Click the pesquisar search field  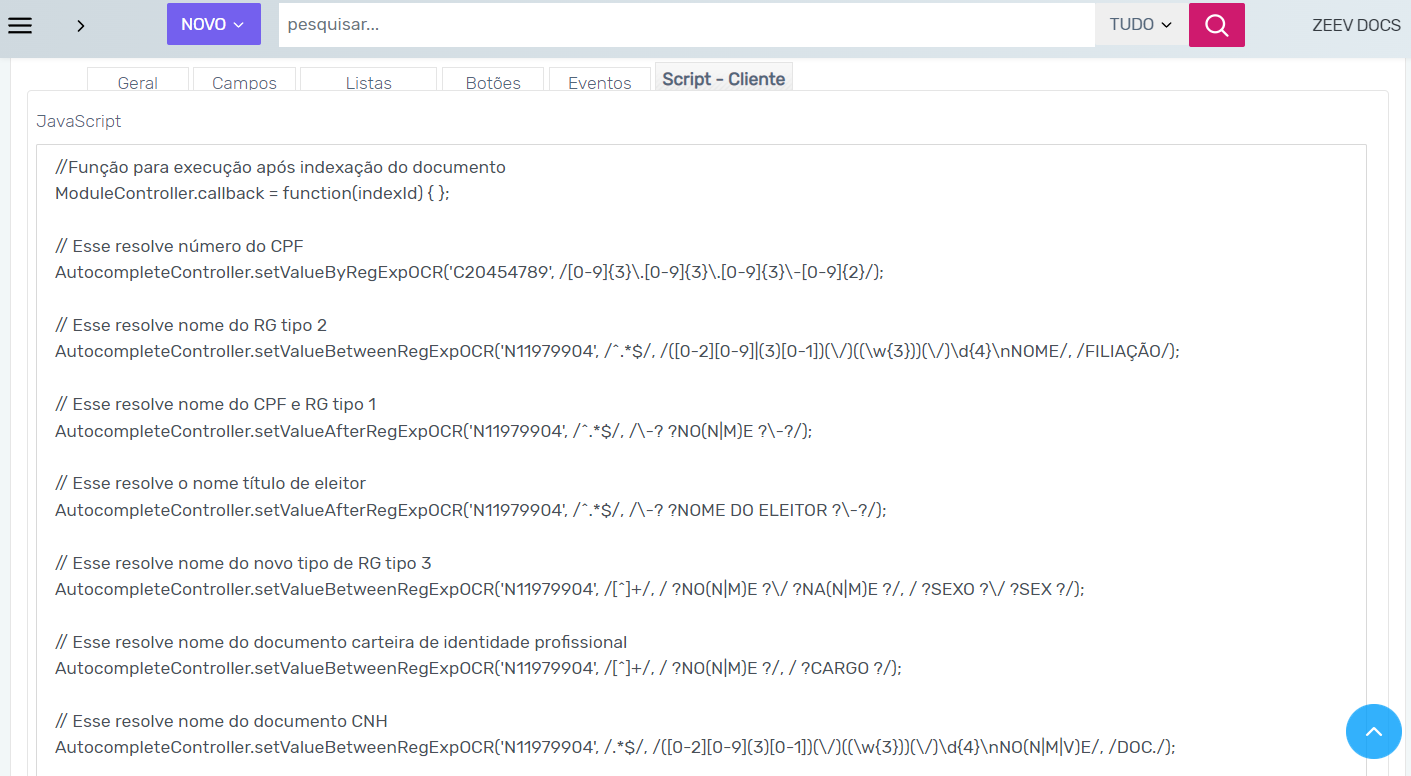coord(686,25)
